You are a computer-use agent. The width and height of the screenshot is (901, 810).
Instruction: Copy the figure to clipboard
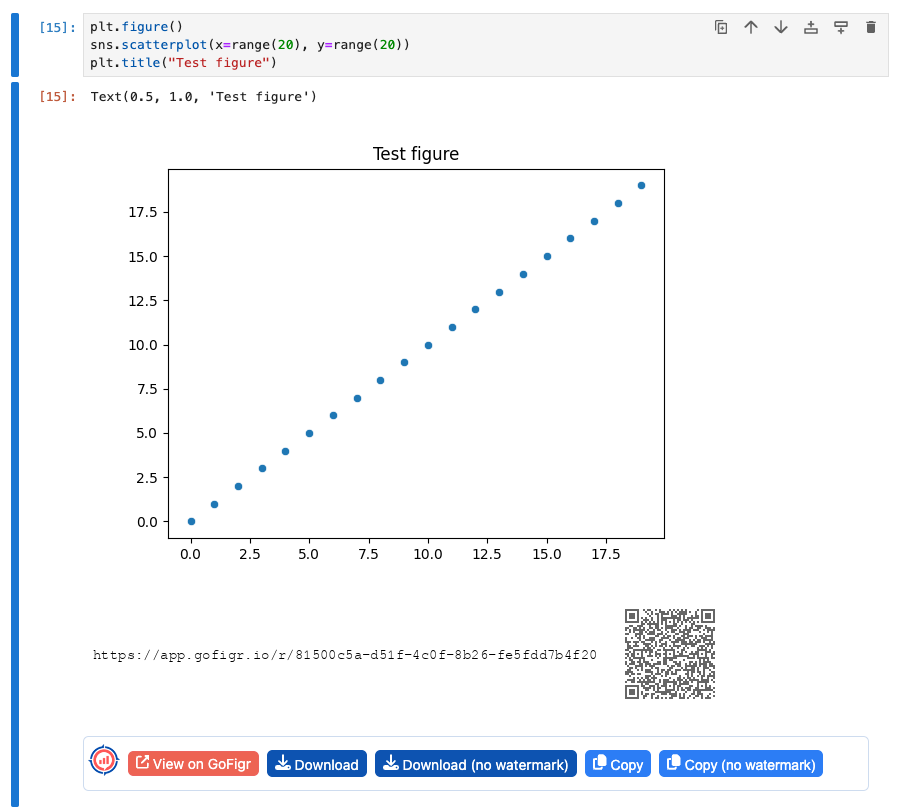coord(617,763)
